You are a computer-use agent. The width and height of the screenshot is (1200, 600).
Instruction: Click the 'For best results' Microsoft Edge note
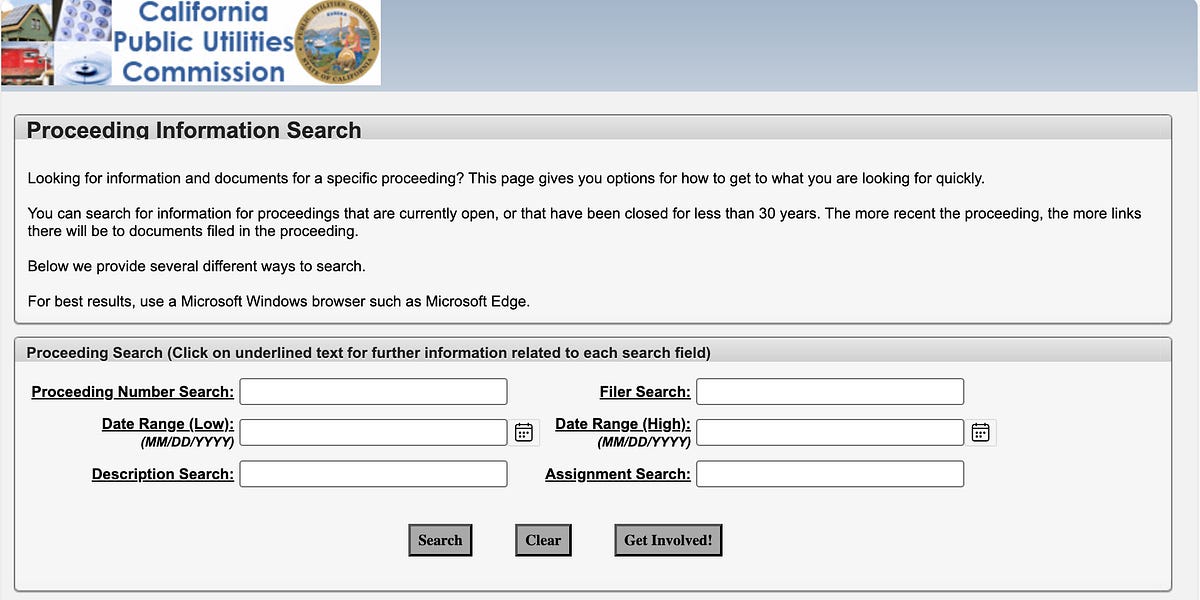pos(278,301)
